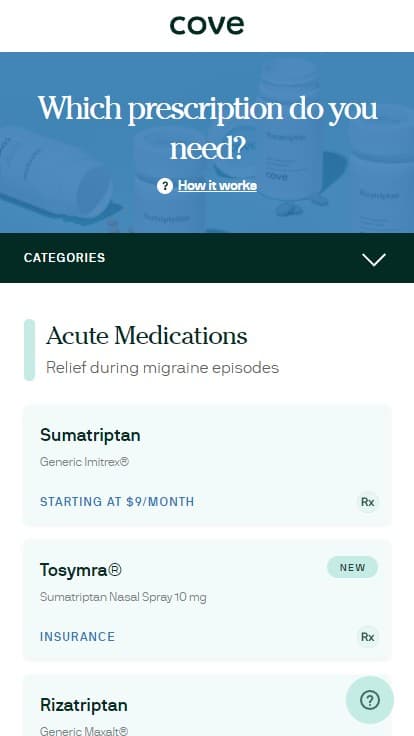
Task: Click Starting at $9/month price text
Action: [117, 502]
